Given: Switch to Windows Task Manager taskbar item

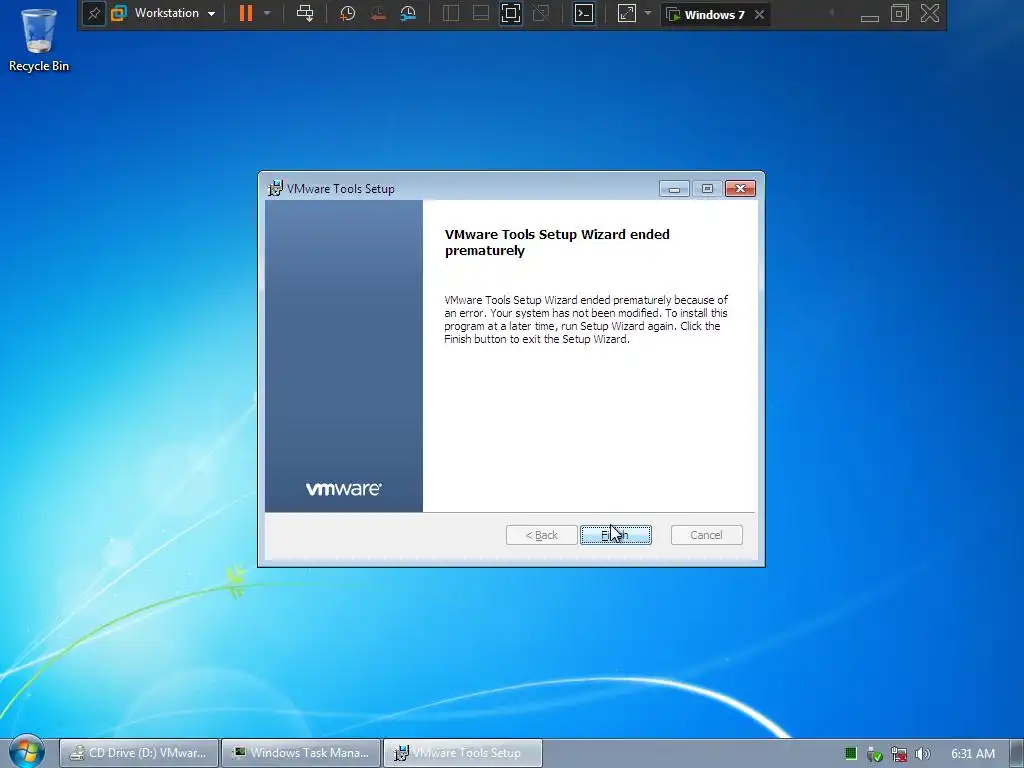Looking at the screenshot, I should tap(301, 753).
